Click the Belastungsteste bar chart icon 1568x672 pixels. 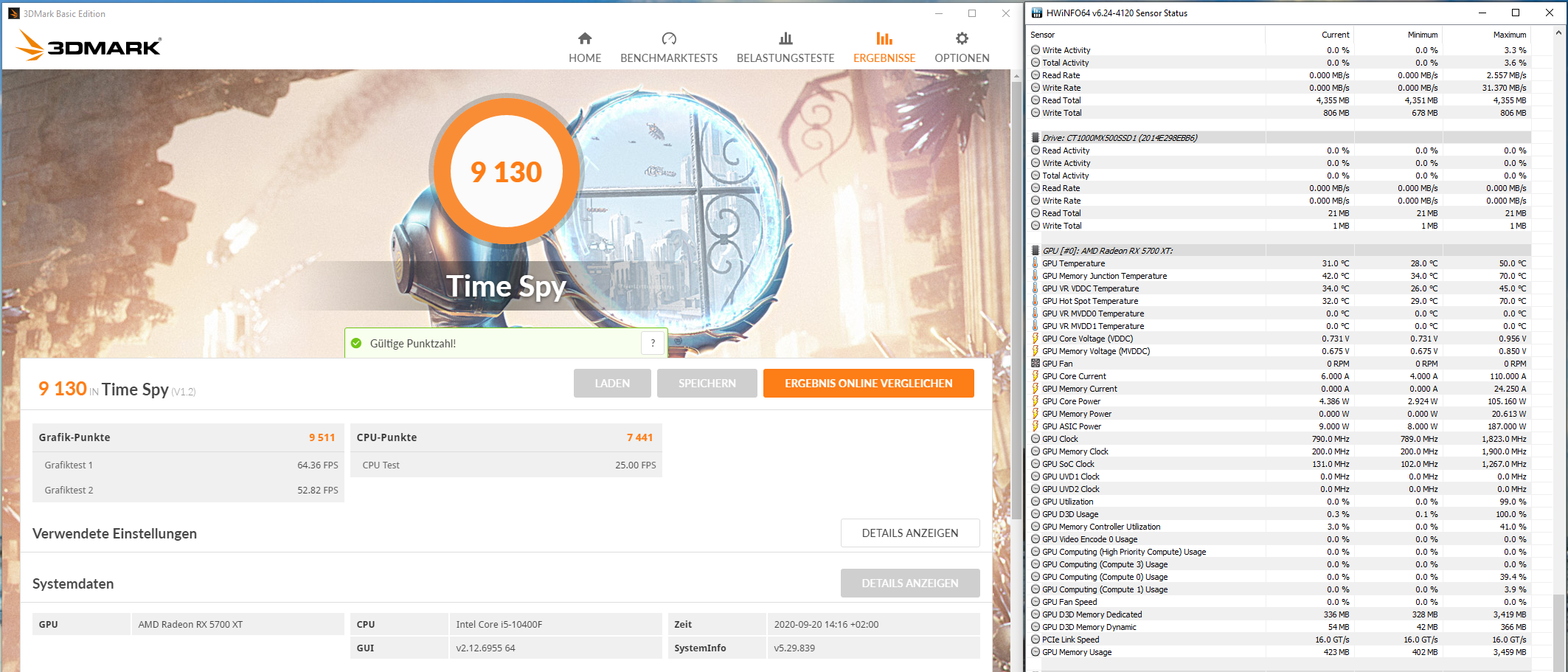point(785,38)
